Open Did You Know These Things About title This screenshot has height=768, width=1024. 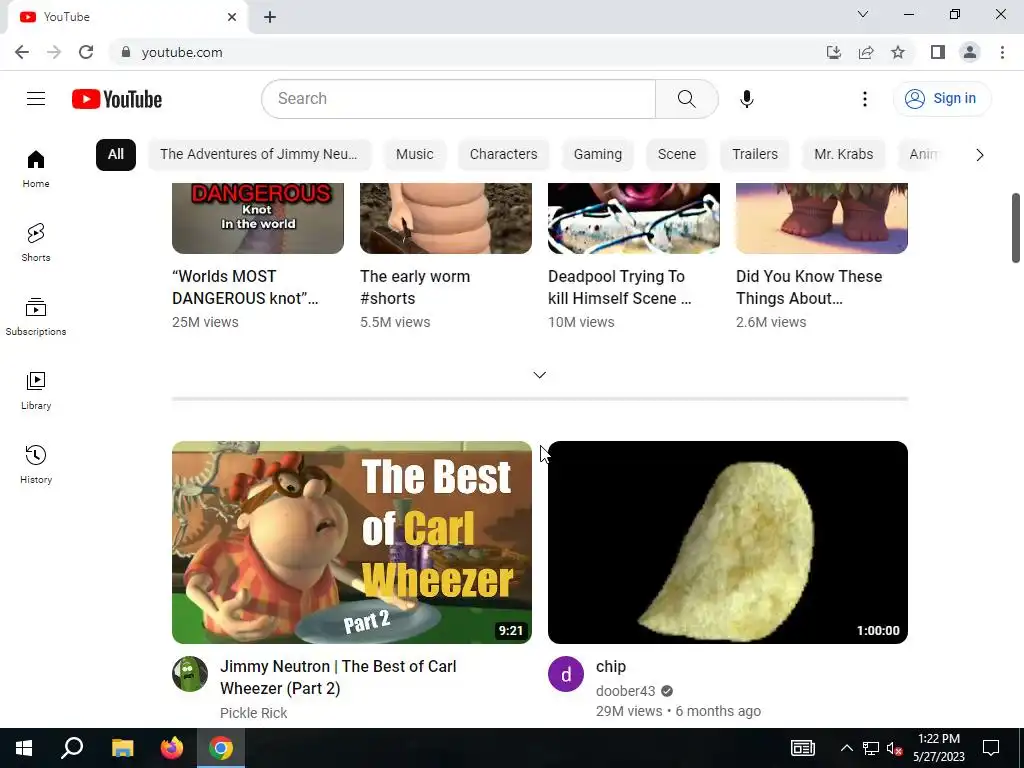809,287
